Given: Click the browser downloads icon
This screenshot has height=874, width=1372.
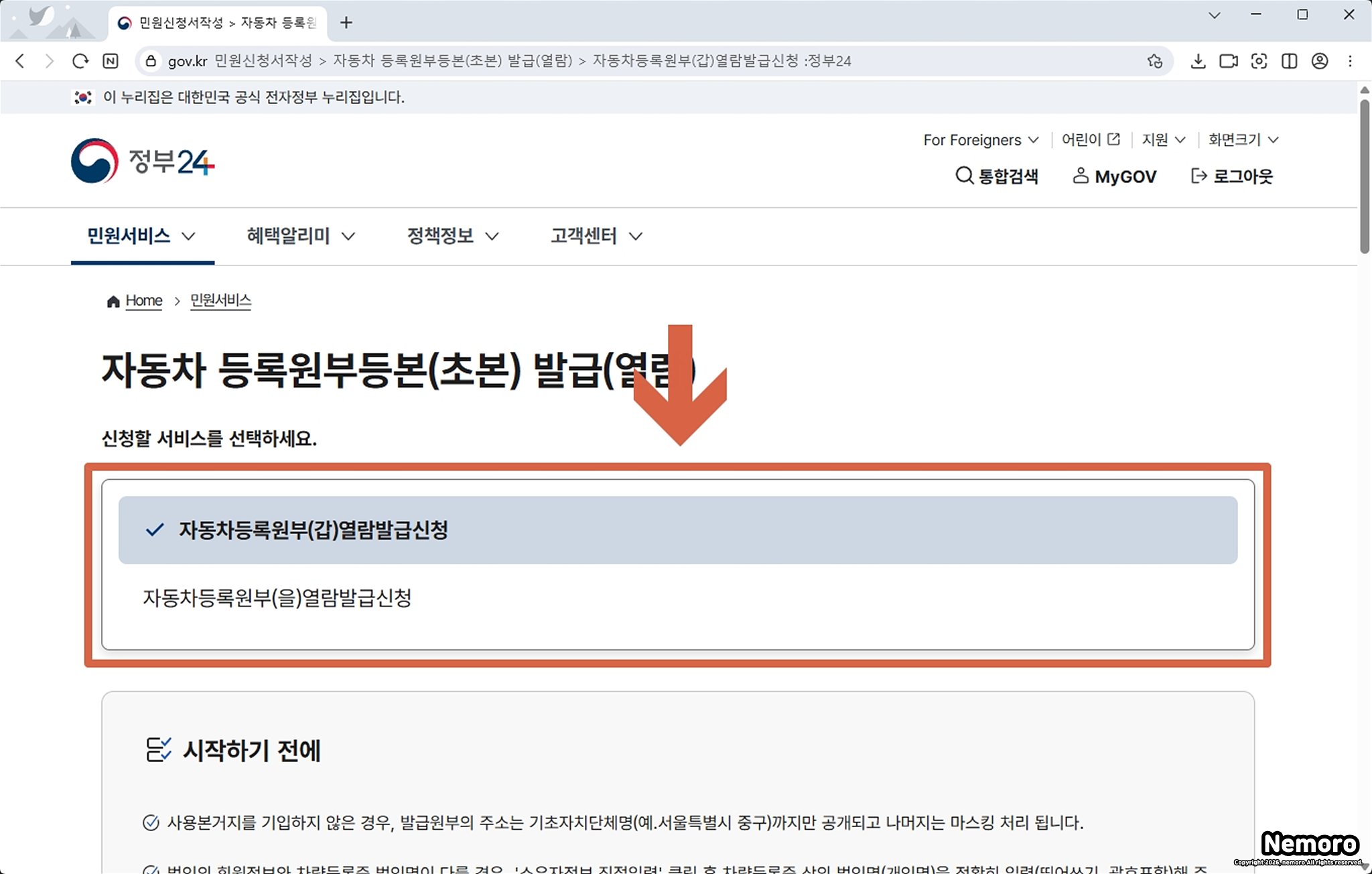Looking at the screenshot, I should (1198, 61).
